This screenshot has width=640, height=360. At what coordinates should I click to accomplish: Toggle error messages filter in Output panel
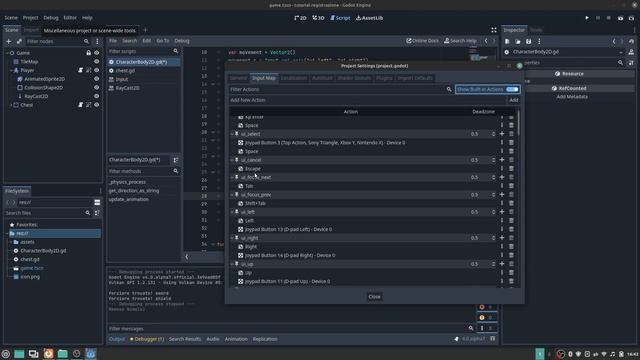point(486,307)
